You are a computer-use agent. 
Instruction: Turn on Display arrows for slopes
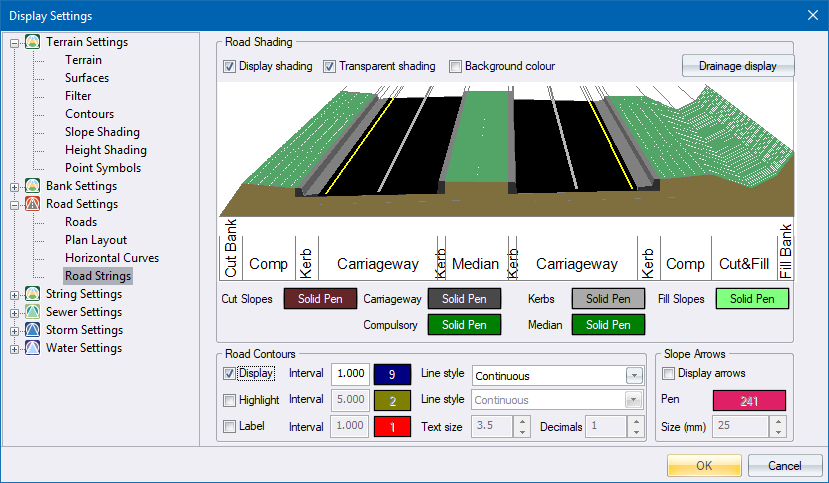click(x=668, y=374)
